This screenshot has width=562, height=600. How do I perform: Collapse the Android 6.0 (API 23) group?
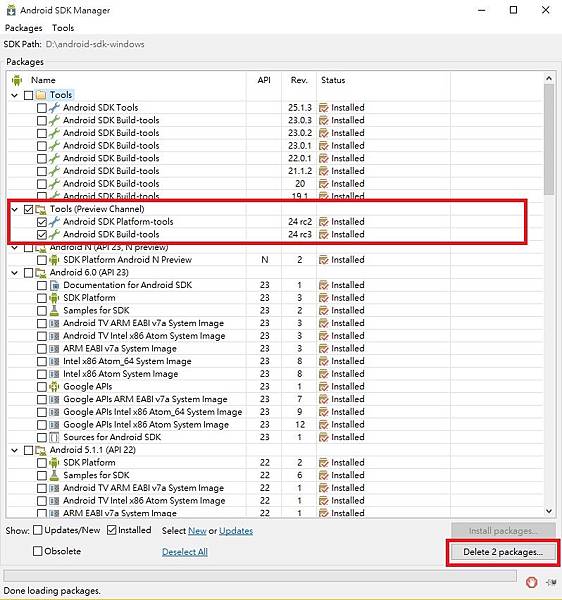pyautogui.click(x=15, y=273)
